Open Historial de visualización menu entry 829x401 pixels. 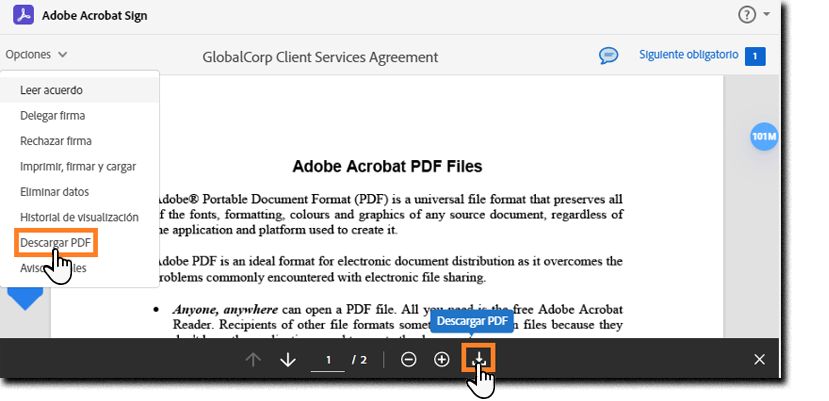click(80, 217)
